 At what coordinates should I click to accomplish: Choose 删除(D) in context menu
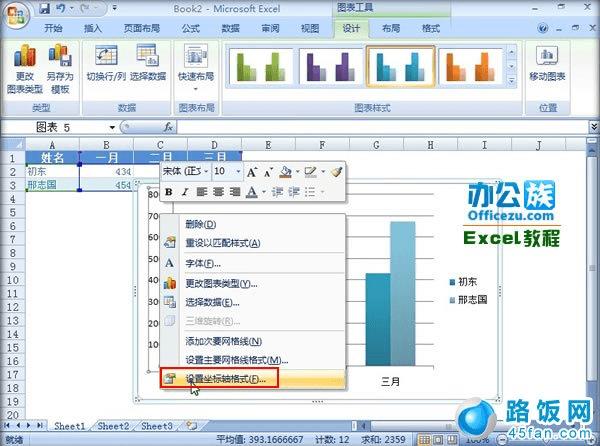[253, 224]
